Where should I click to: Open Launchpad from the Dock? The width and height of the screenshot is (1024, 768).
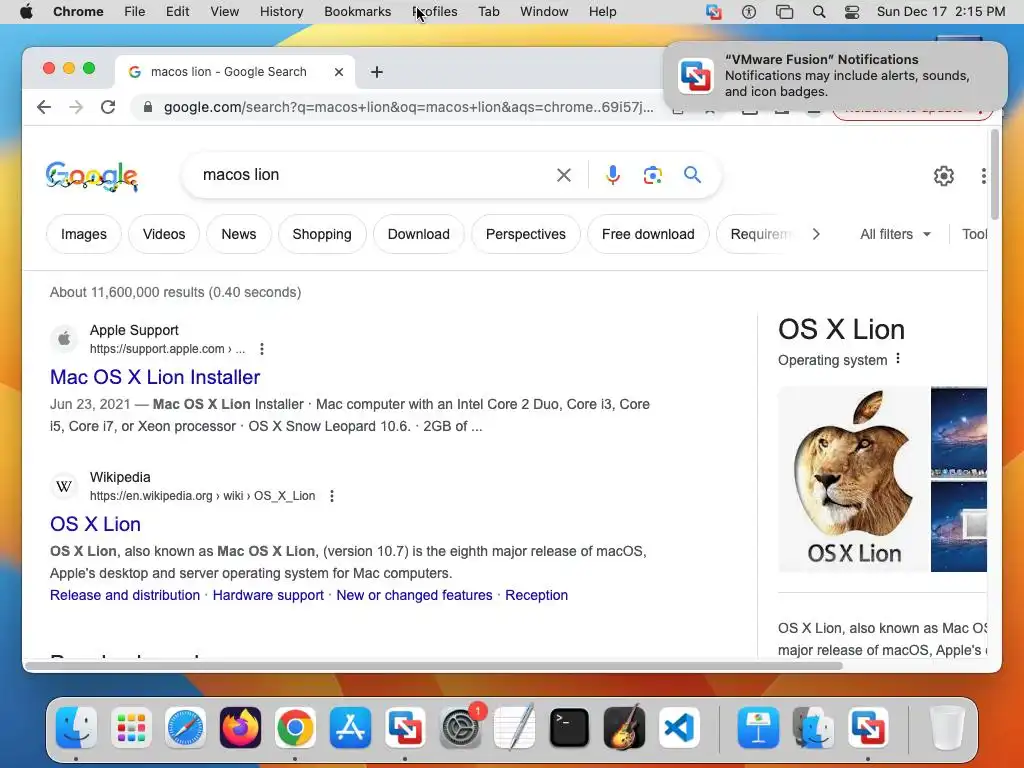tap(131, 728)
